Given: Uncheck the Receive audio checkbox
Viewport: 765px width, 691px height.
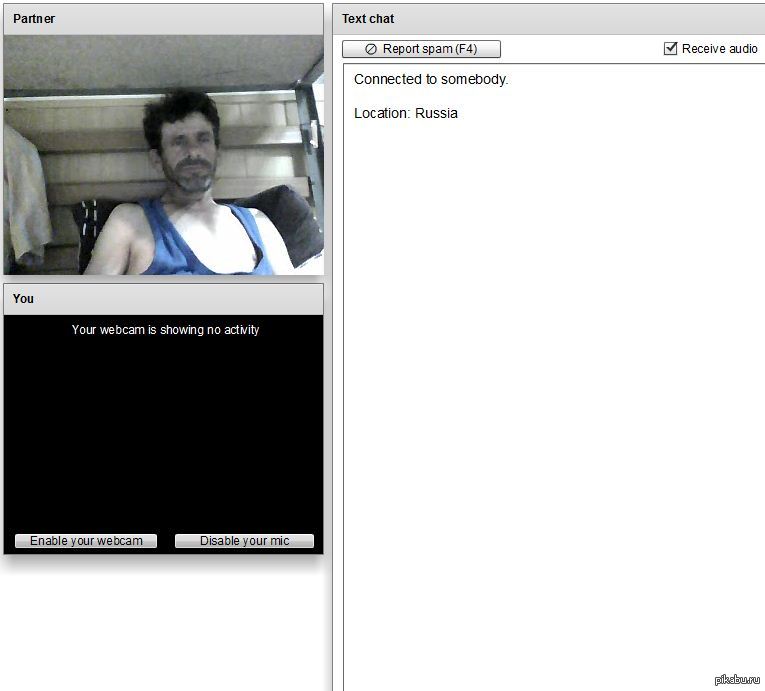Looking at the screenshot, I should pos(670,48).
